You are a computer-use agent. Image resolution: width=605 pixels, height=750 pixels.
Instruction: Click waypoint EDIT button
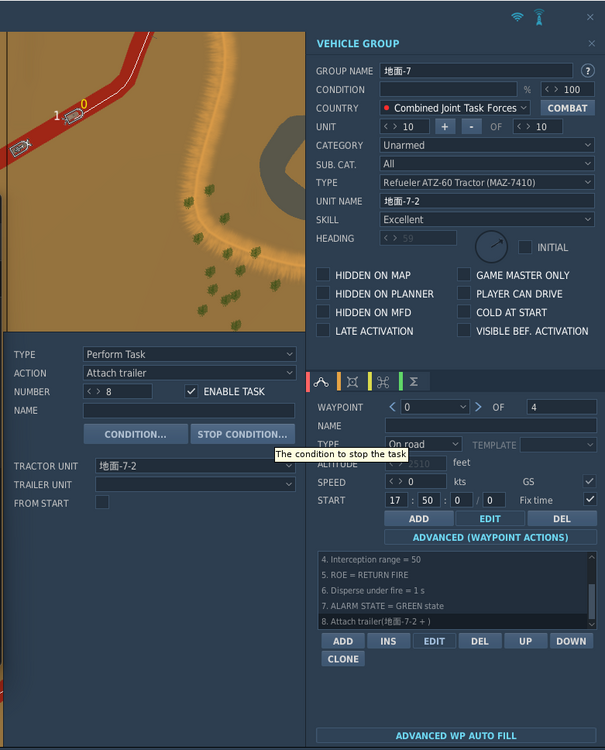[x=490, y=518]
